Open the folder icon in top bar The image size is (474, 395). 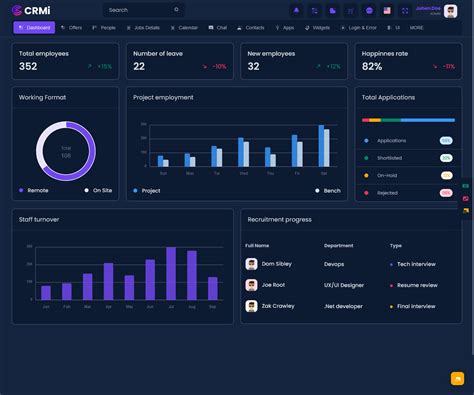point(332,11)
